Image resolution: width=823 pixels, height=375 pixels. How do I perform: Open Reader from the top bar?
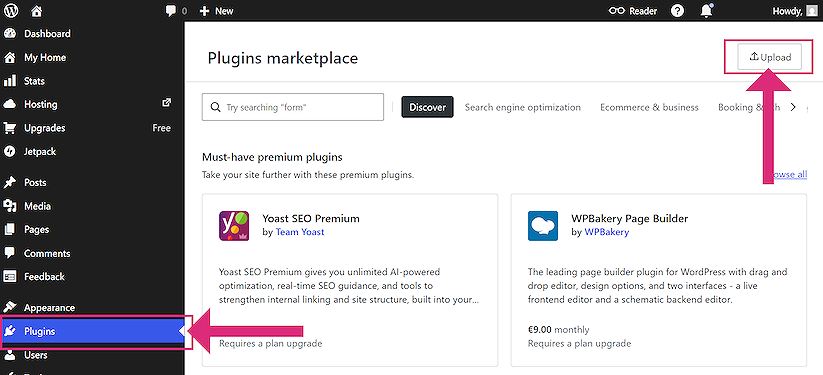point(632,11)
